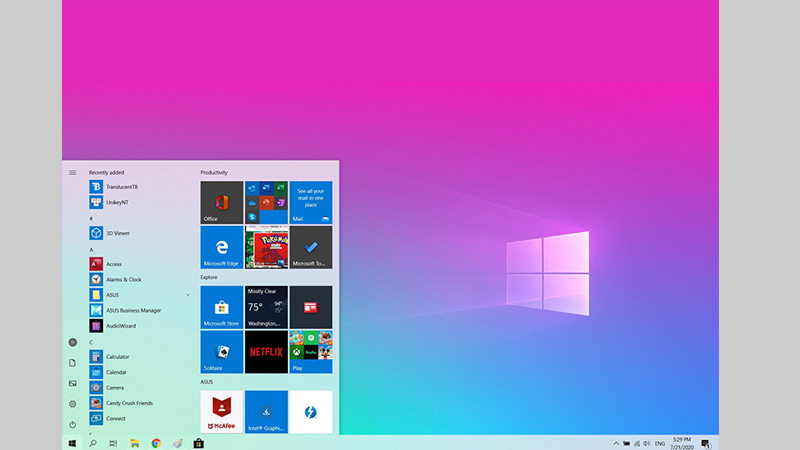This screenshot has height=450, width=800.
Task: Open File Explorer from the taskbar
Action: pyautogui.click(x=134, y=443)
